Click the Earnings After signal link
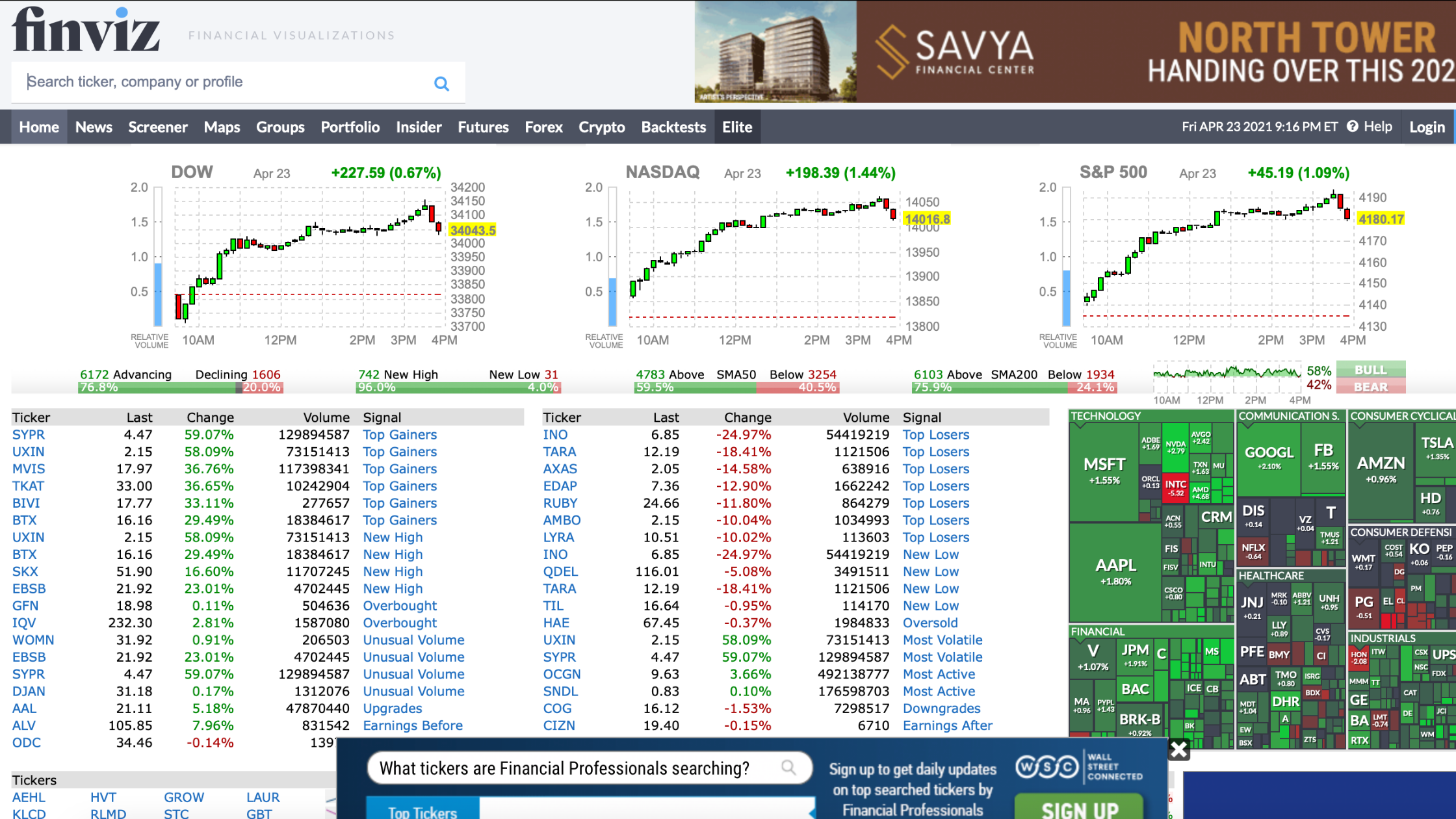1456x819 pixels. (947, 725)
